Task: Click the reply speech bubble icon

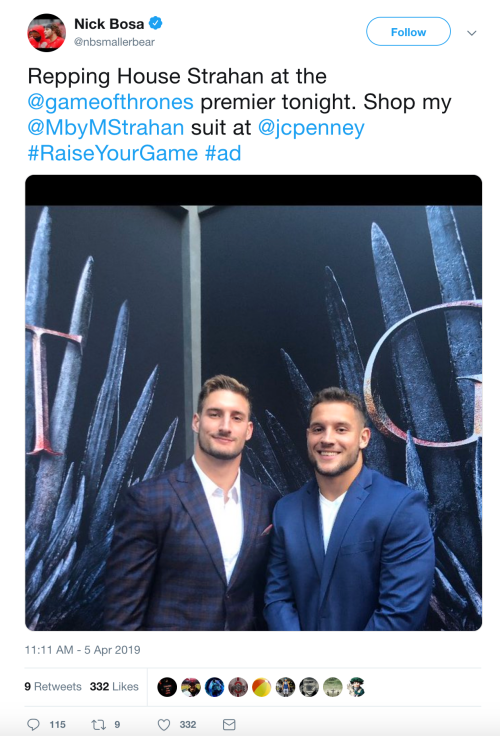Action: pyautogui.click(x=33, y=724)
